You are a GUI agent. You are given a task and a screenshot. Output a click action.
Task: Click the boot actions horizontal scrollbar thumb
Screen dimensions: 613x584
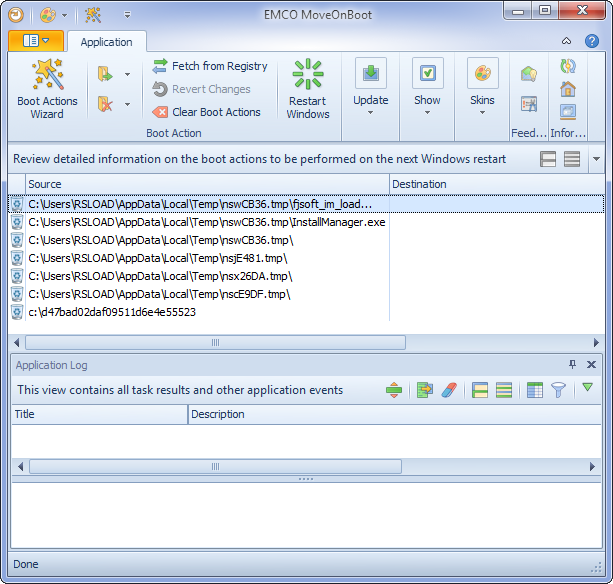click(x=215, y=343)
